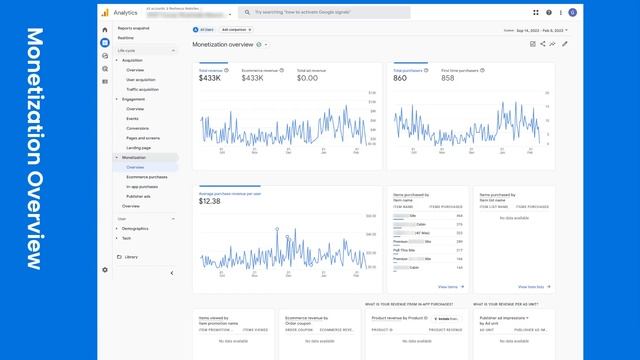This screenshot has height=360, width=640.
Task: Click the info icon next to First time purchasers
Action: coord(482,70)
